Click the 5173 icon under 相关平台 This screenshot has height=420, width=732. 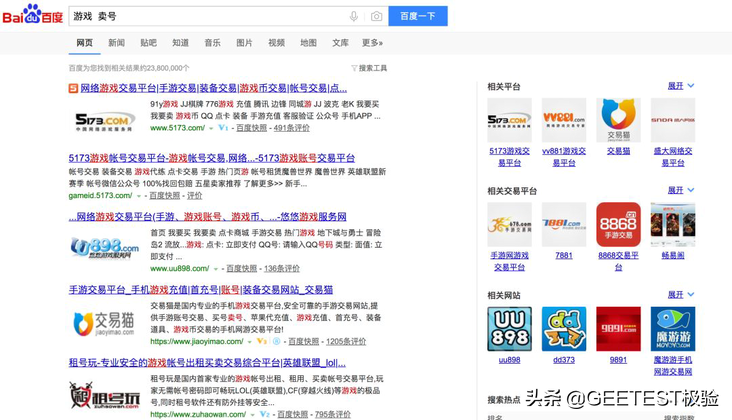509,120
